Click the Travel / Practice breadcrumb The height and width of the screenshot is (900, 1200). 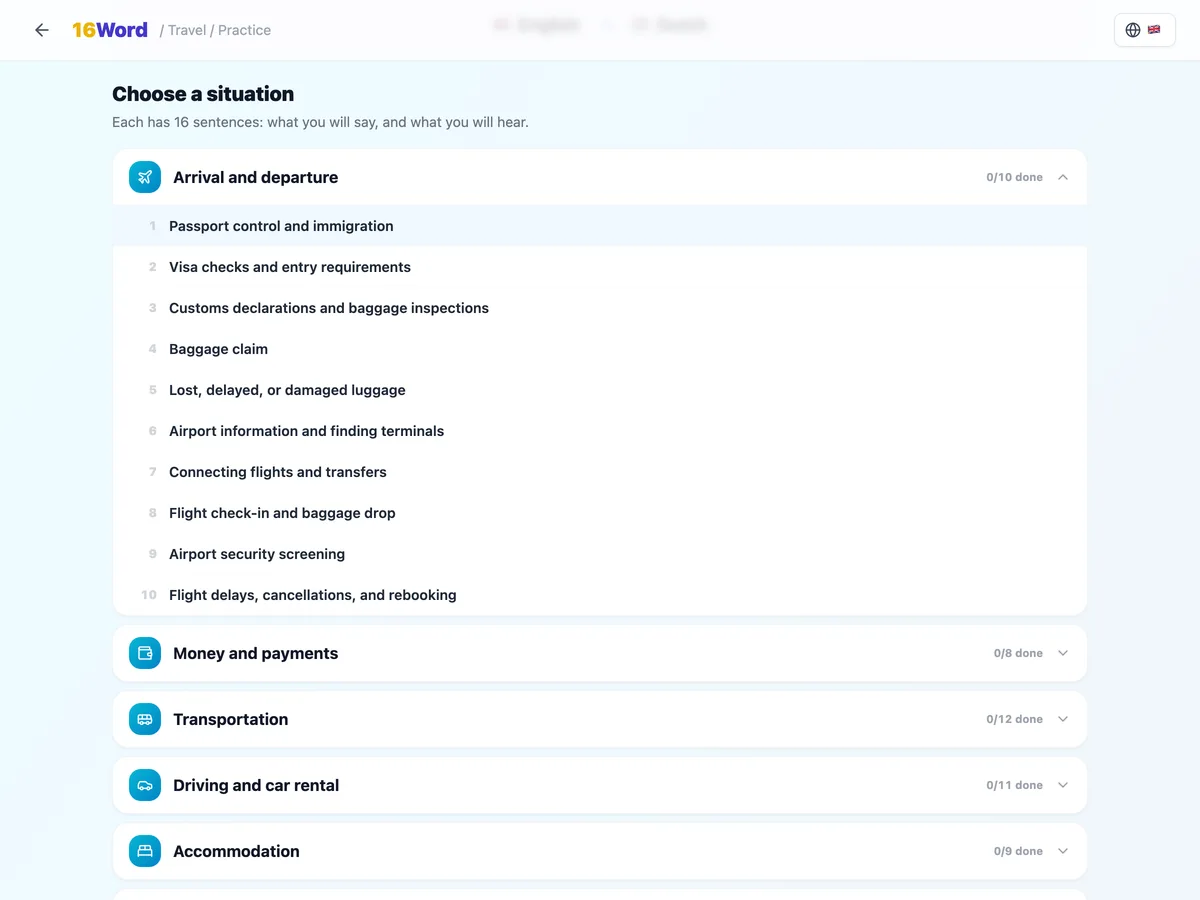(x=215, y=30)
